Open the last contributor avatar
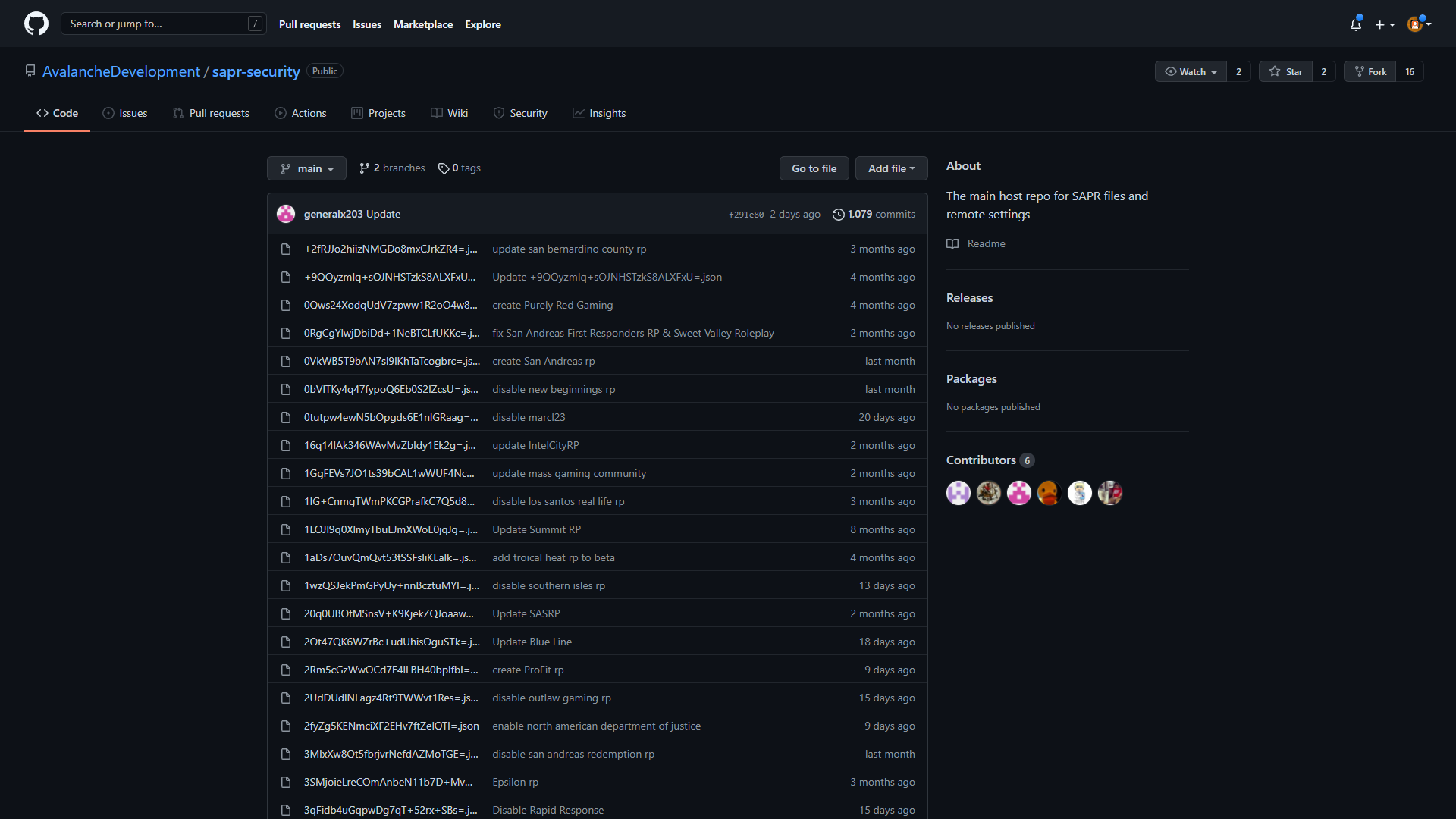This screenshot has width=1456, height=819. [x=1110, y=493]
